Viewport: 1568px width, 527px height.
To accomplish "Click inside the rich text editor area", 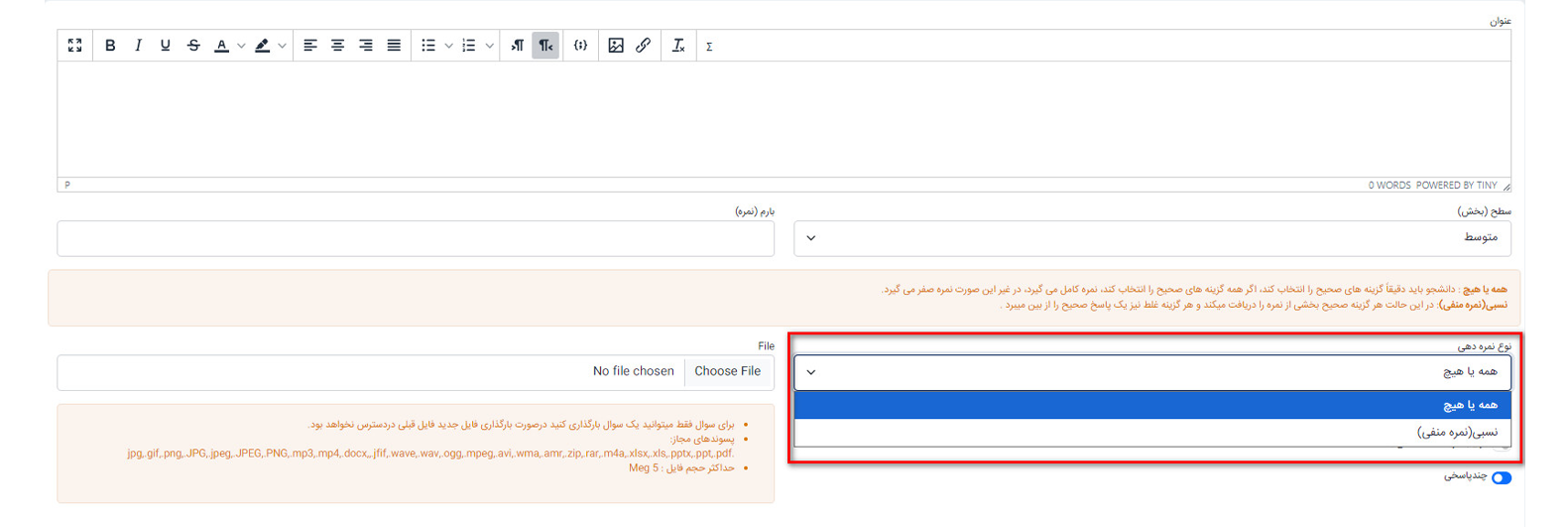I will (784, 119).
